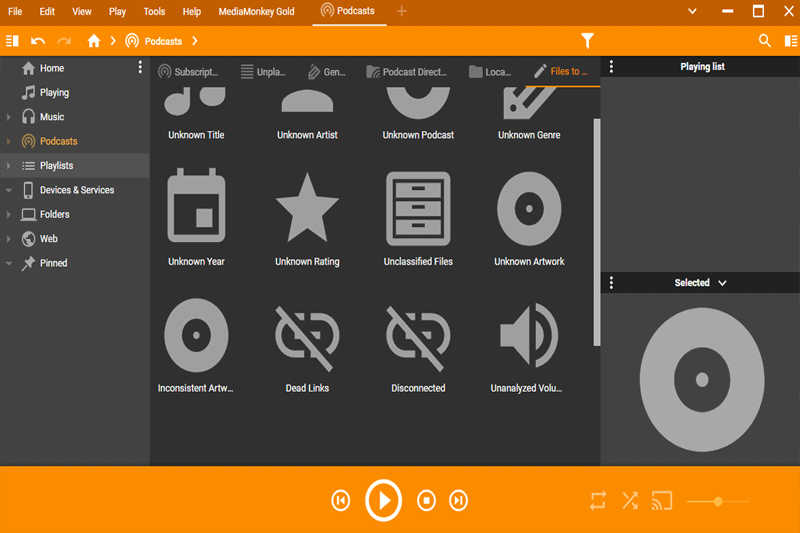Toggle the left sidebar panel visibility

pyautogui.click(x=12, y=41)
